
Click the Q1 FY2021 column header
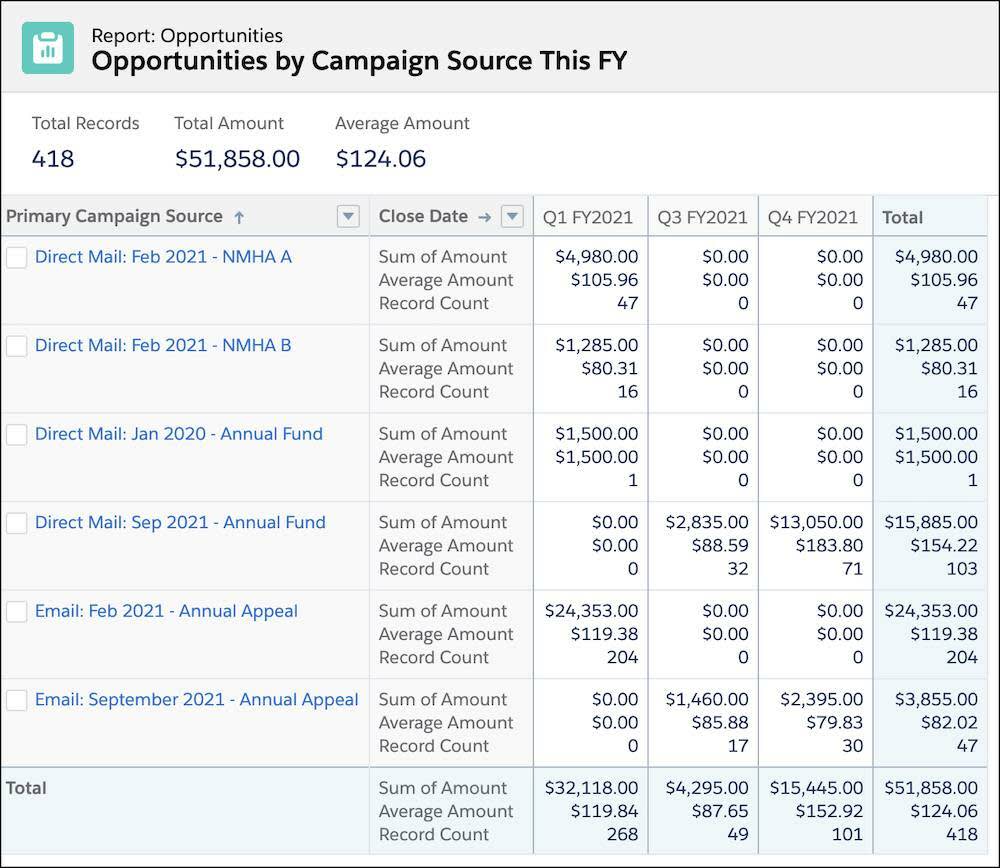click(x=589, y=216)
